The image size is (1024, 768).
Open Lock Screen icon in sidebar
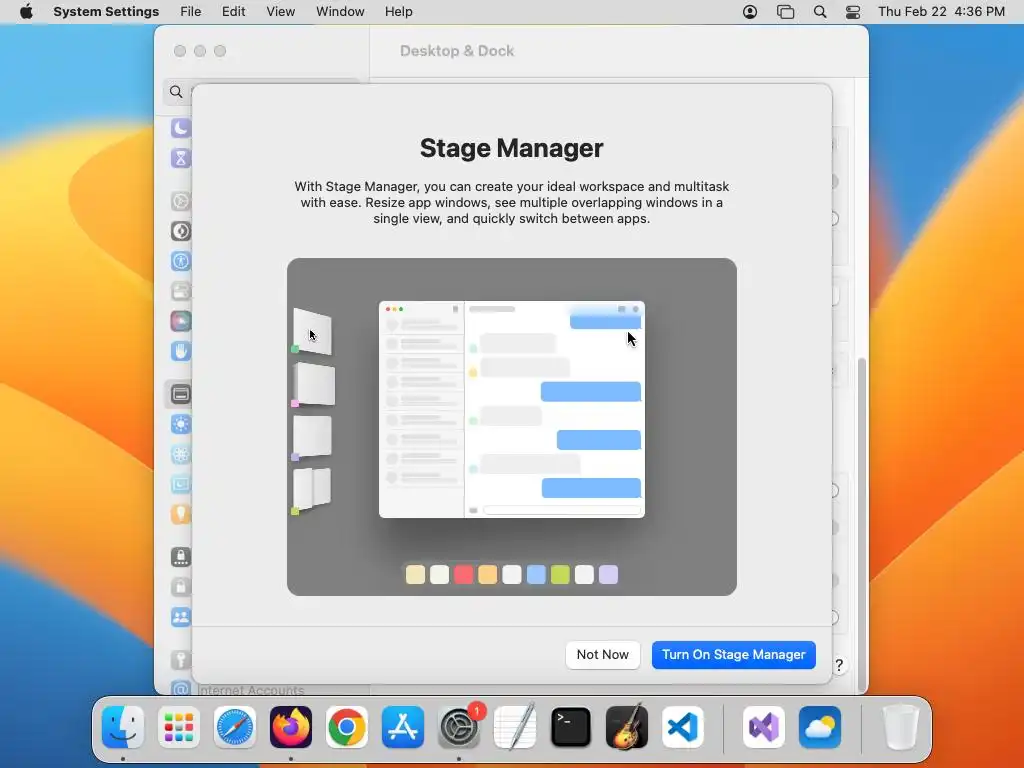[181, 557]
